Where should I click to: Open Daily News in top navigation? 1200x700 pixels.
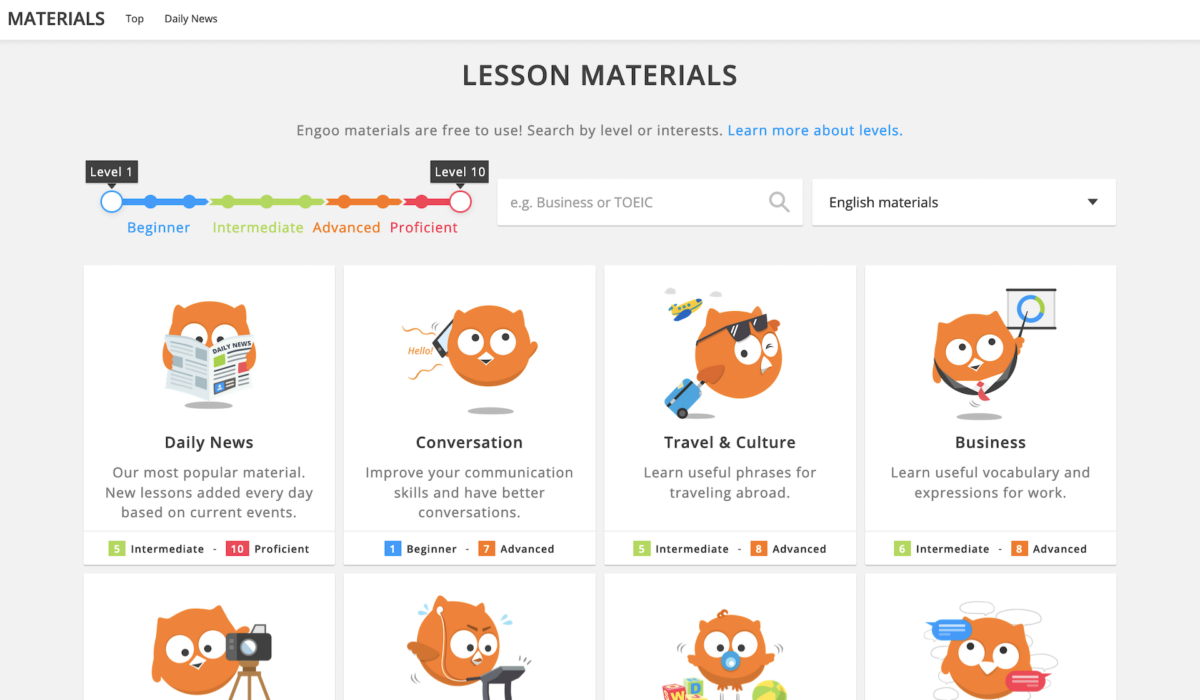tap(191, 19)
